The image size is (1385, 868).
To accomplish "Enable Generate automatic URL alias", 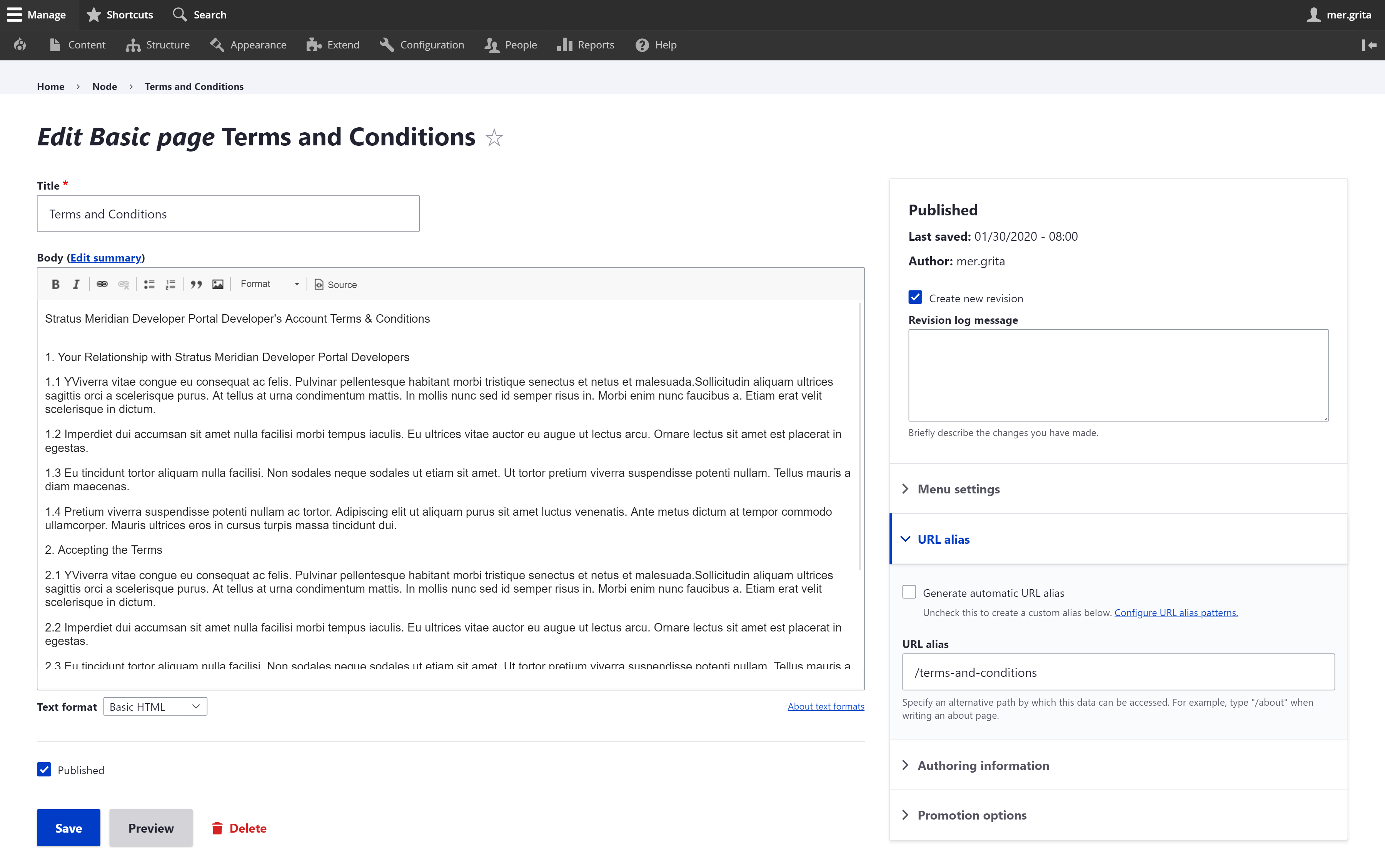I will (909, 591).
